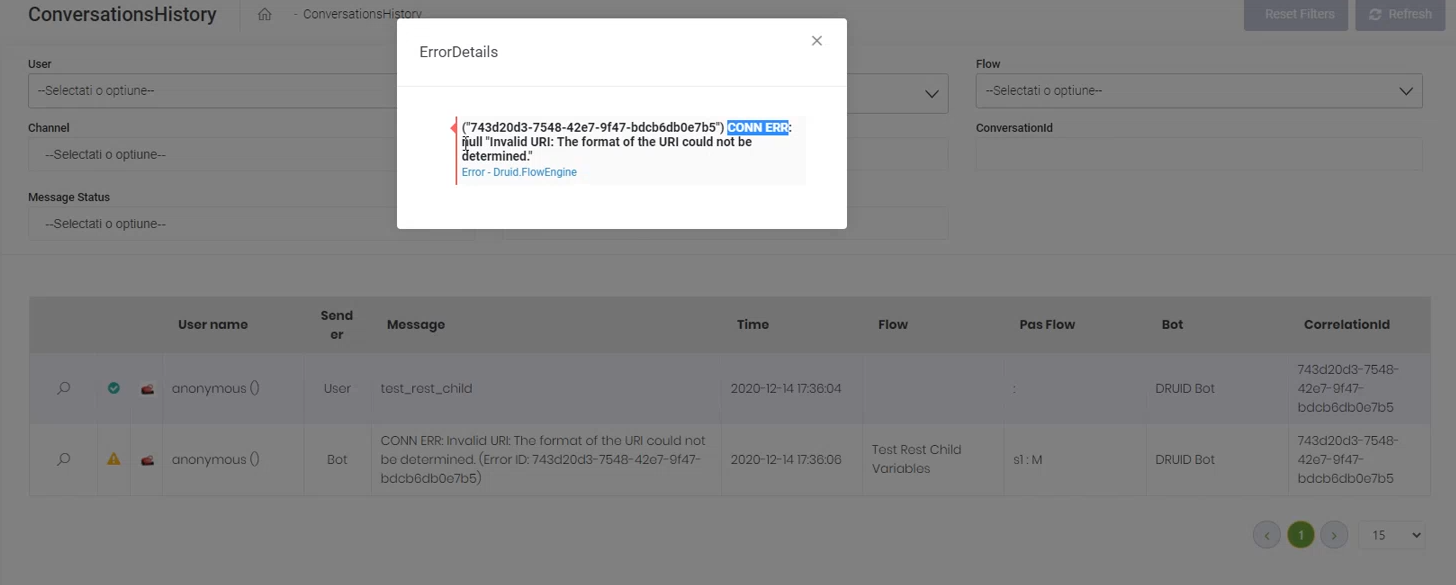Click channel icon in CONN ERR row
This screenshot has width=1456, height=585.
click(x=147, y=460)
